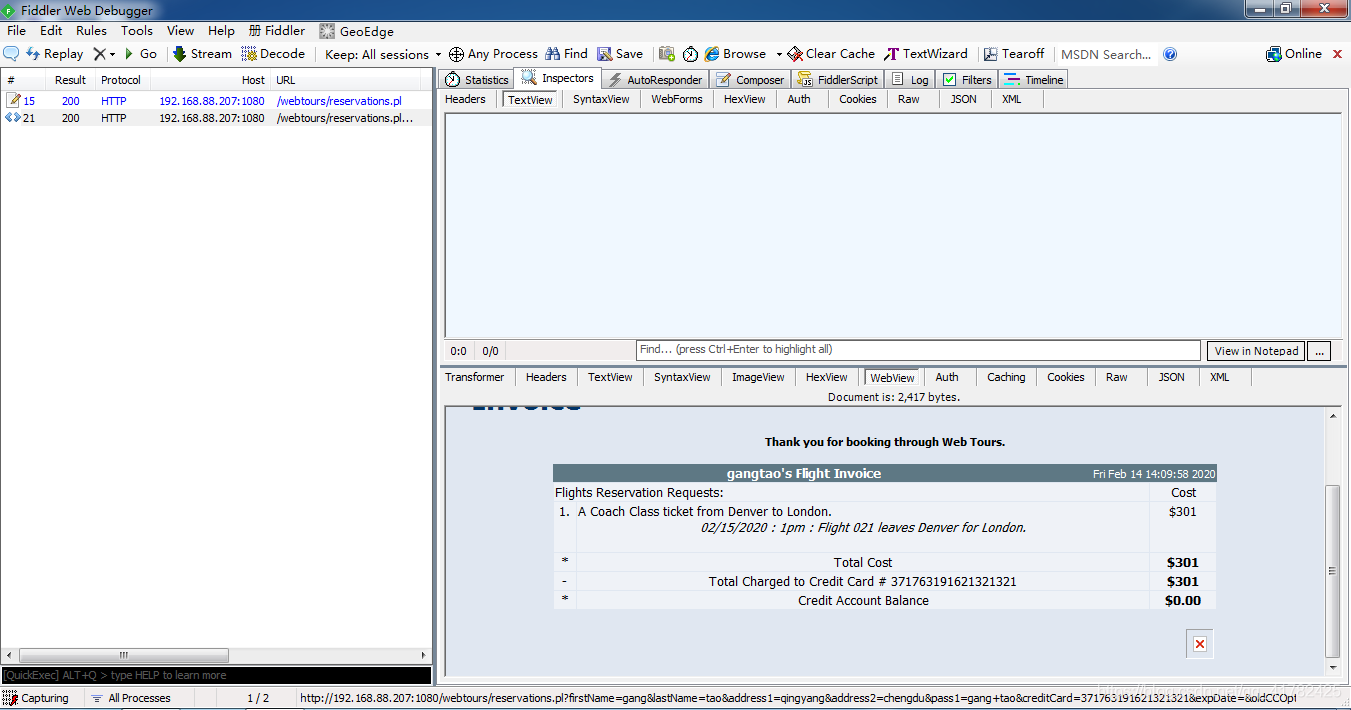1351x710 pixels.
Task: Select request SyntaxView tab
Action: 601,99
